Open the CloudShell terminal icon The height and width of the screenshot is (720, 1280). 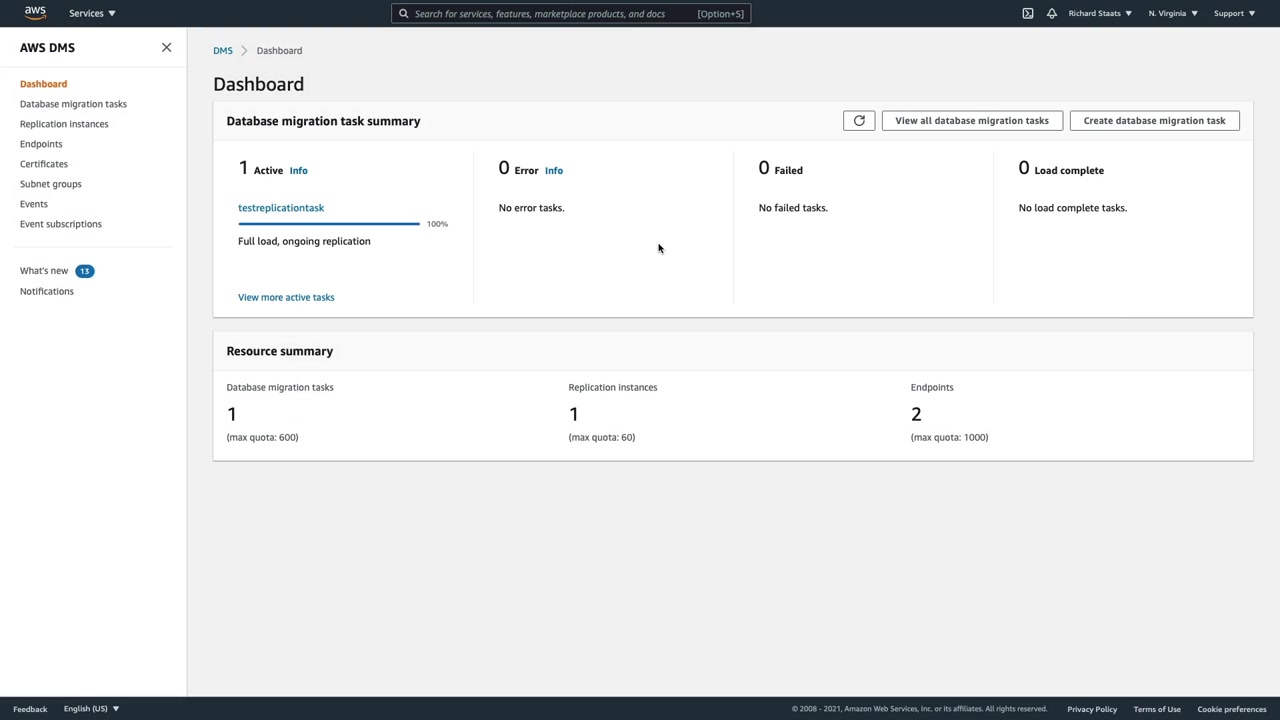click(1027, 13)
